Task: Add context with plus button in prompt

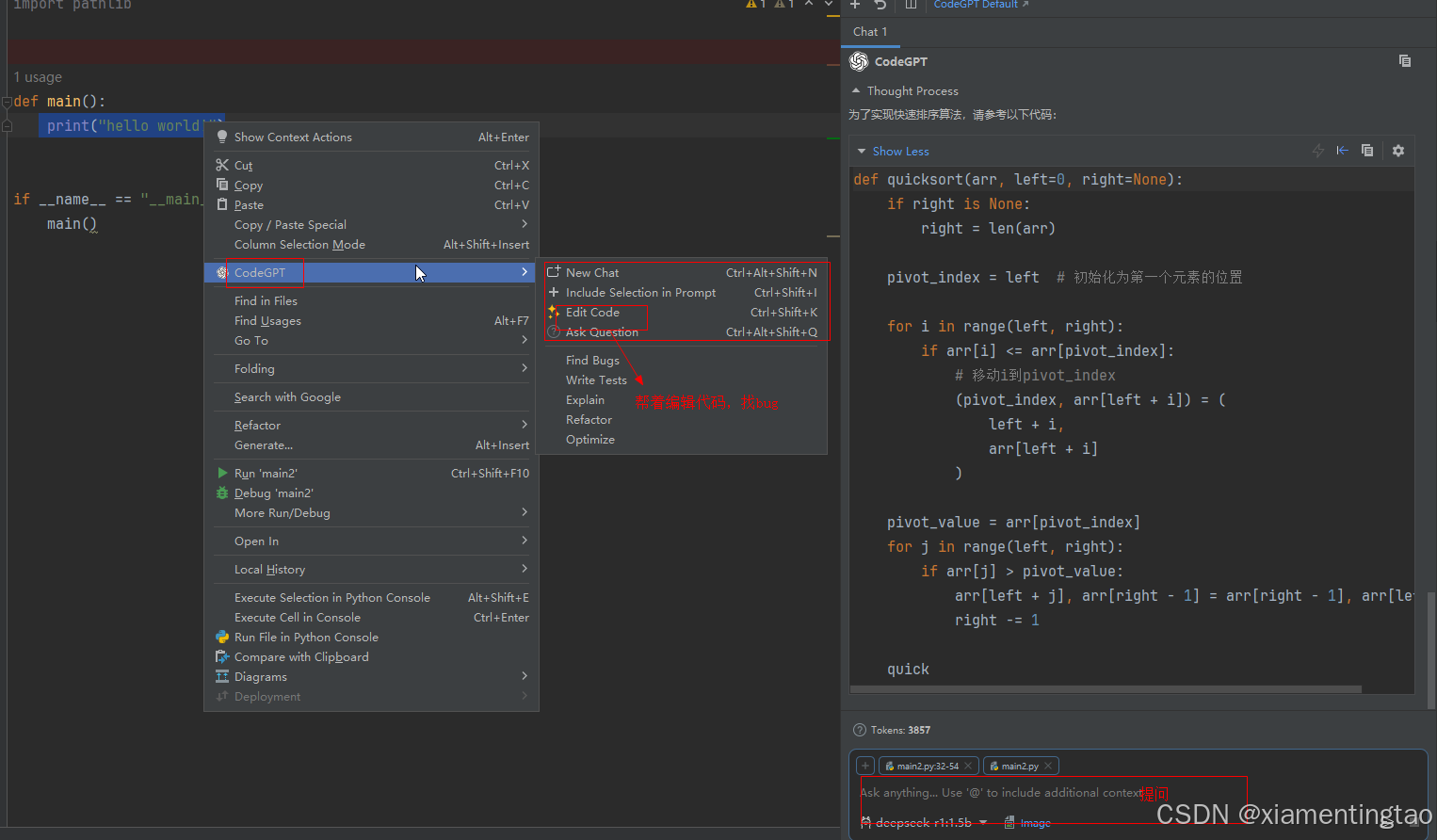Action: click(x=865, y=766)
